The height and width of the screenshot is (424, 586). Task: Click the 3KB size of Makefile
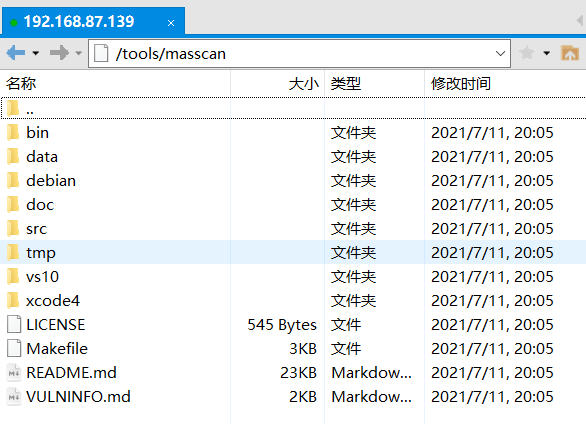(303, 348)
